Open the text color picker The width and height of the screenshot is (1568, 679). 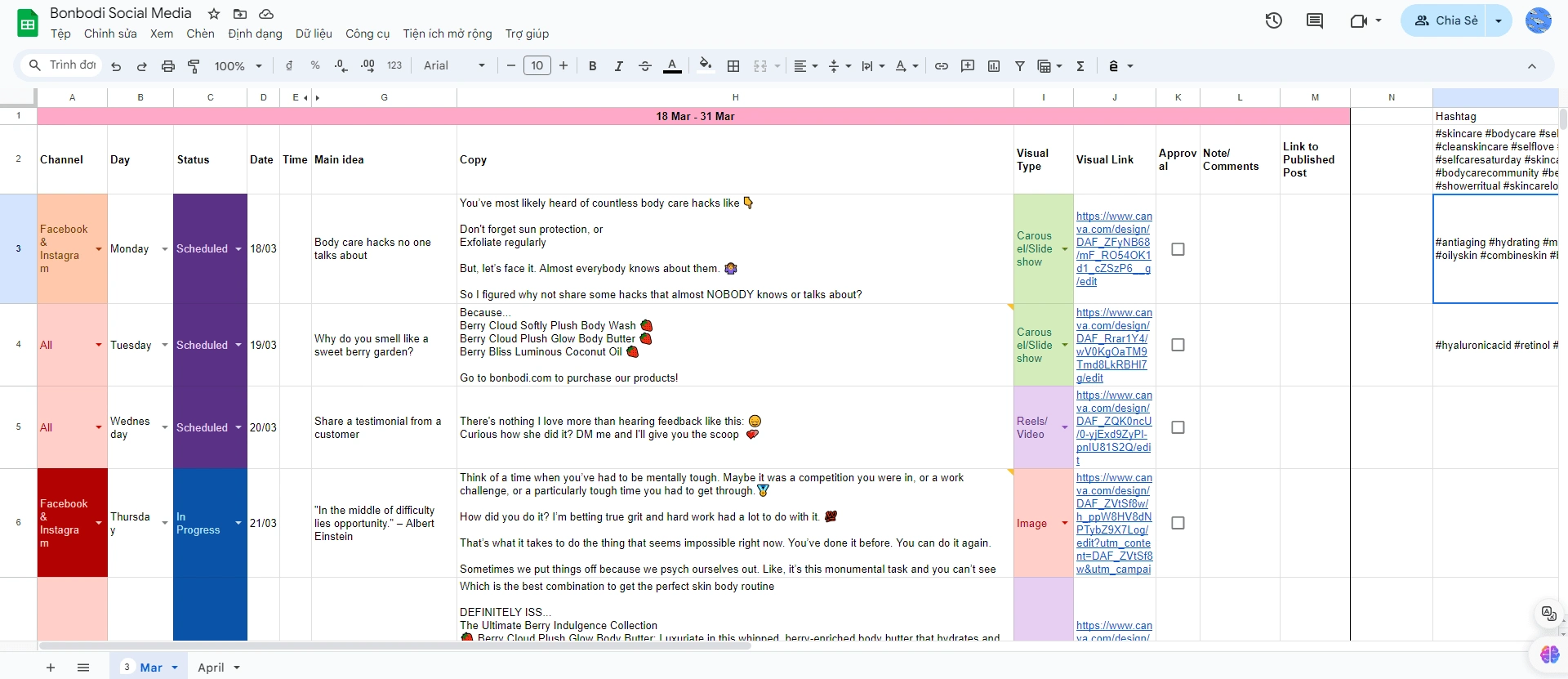coord(672,66)
